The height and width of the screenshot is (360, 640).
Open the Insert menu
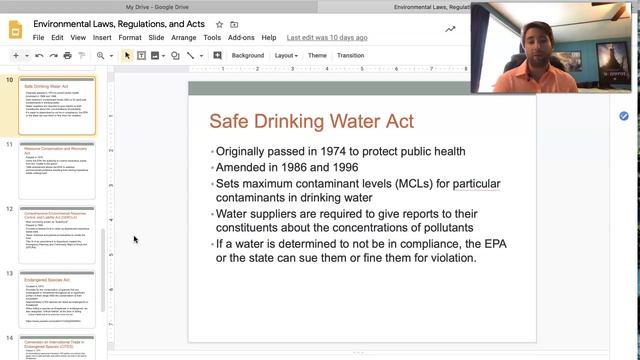tap(102, 38)
